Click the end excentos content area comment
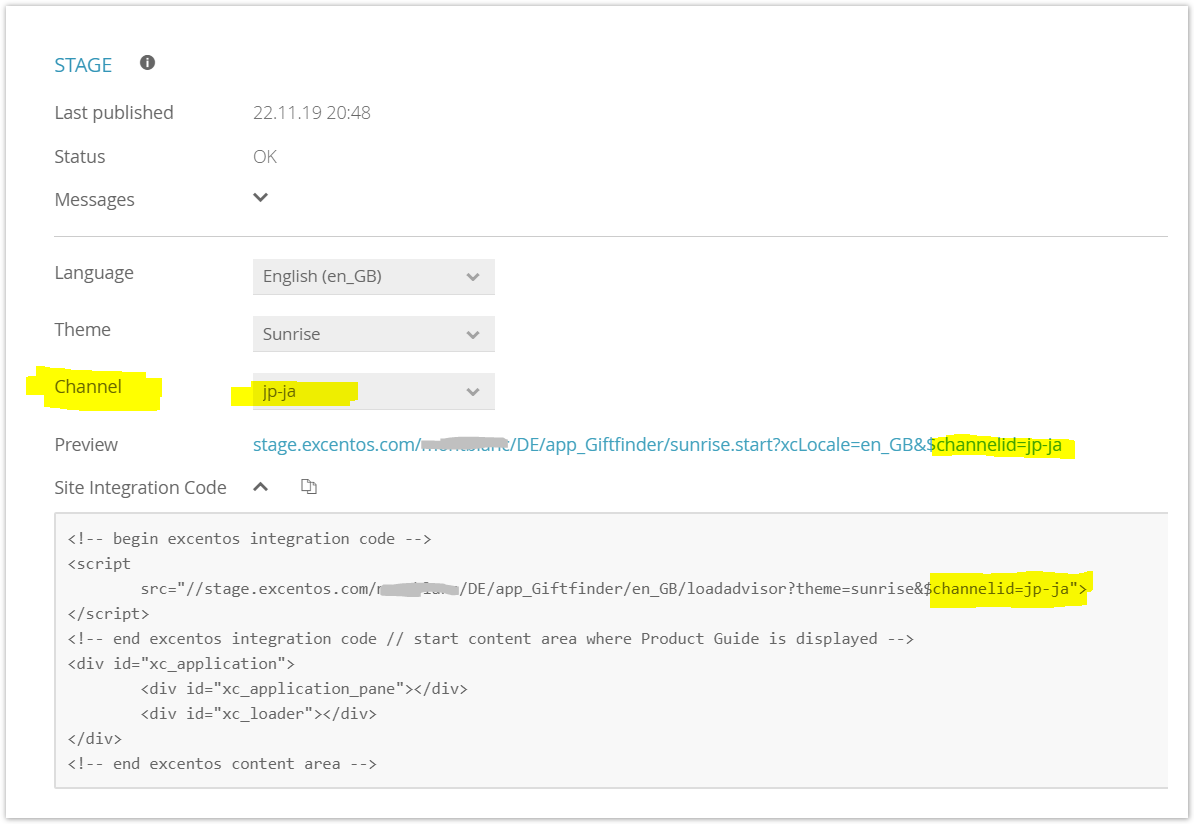1194x824 pixels. tap(222, 764)
